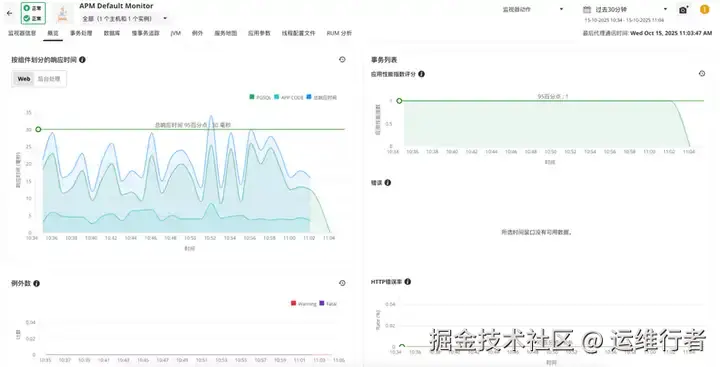
Task: Expand the host and instance dropdown
Action: point(124,19)
